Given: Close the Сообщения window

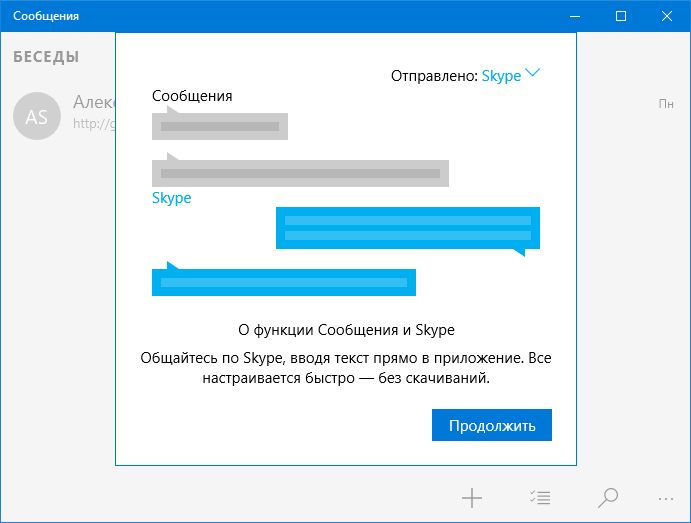Looking at the screenshot, I should tap(667, 16).
